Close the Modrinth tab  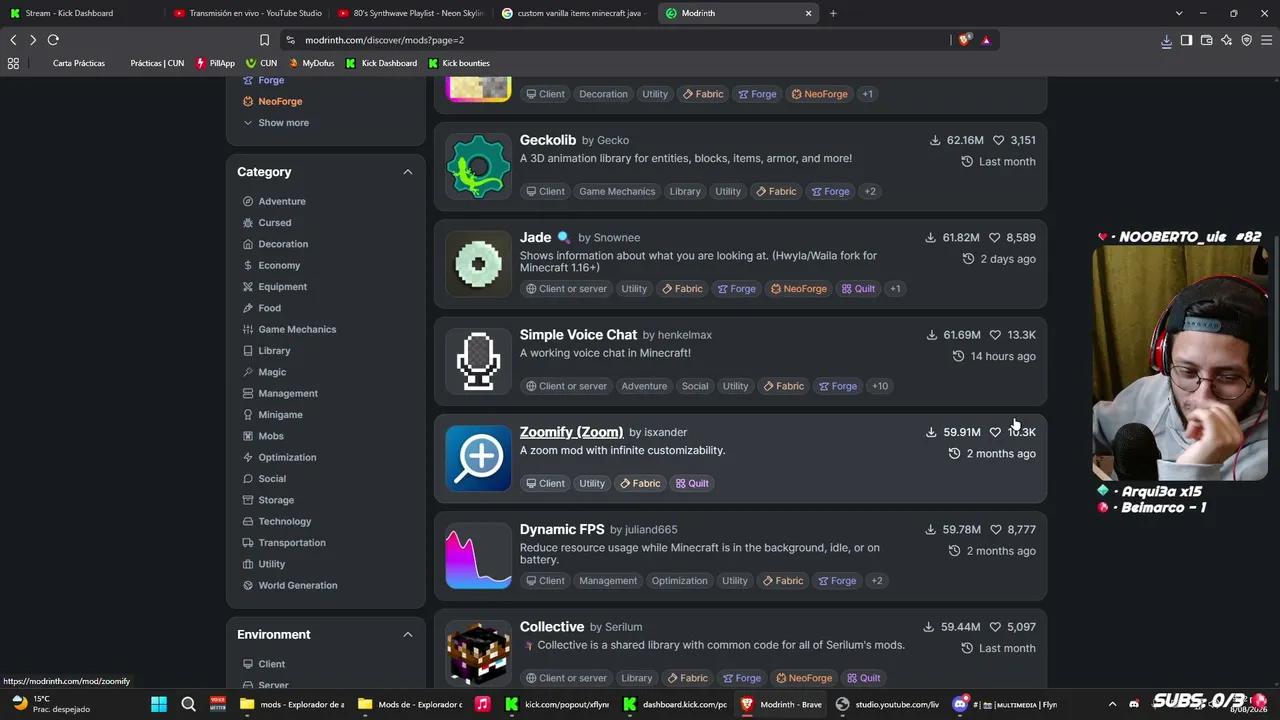(x=808, y=13)
